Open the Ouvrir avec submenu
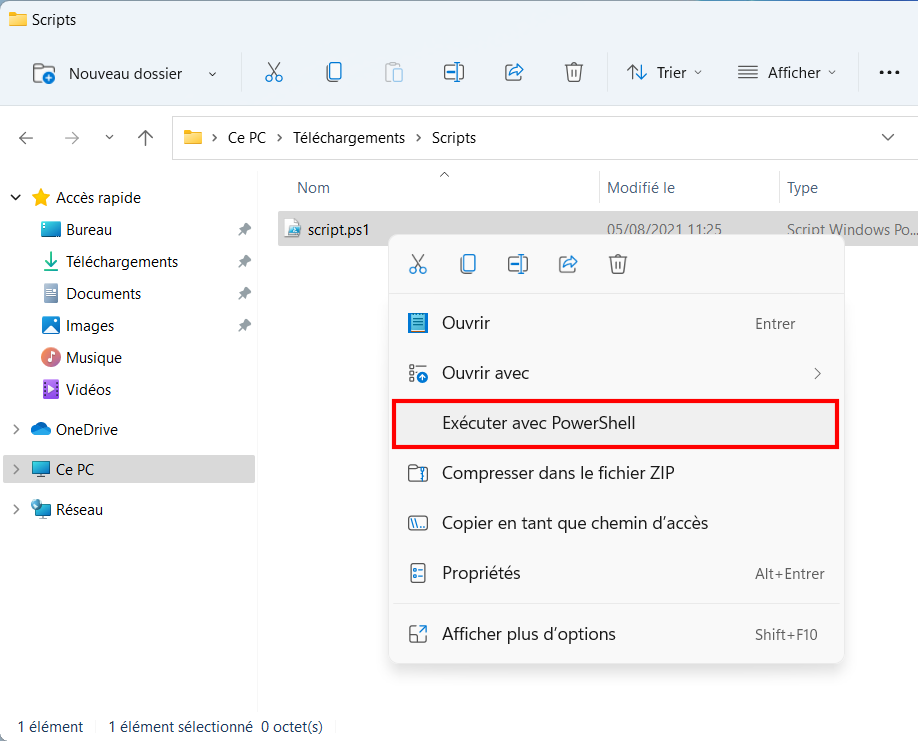The width and height of the screenshot is (918, 741). click(616, 373)
